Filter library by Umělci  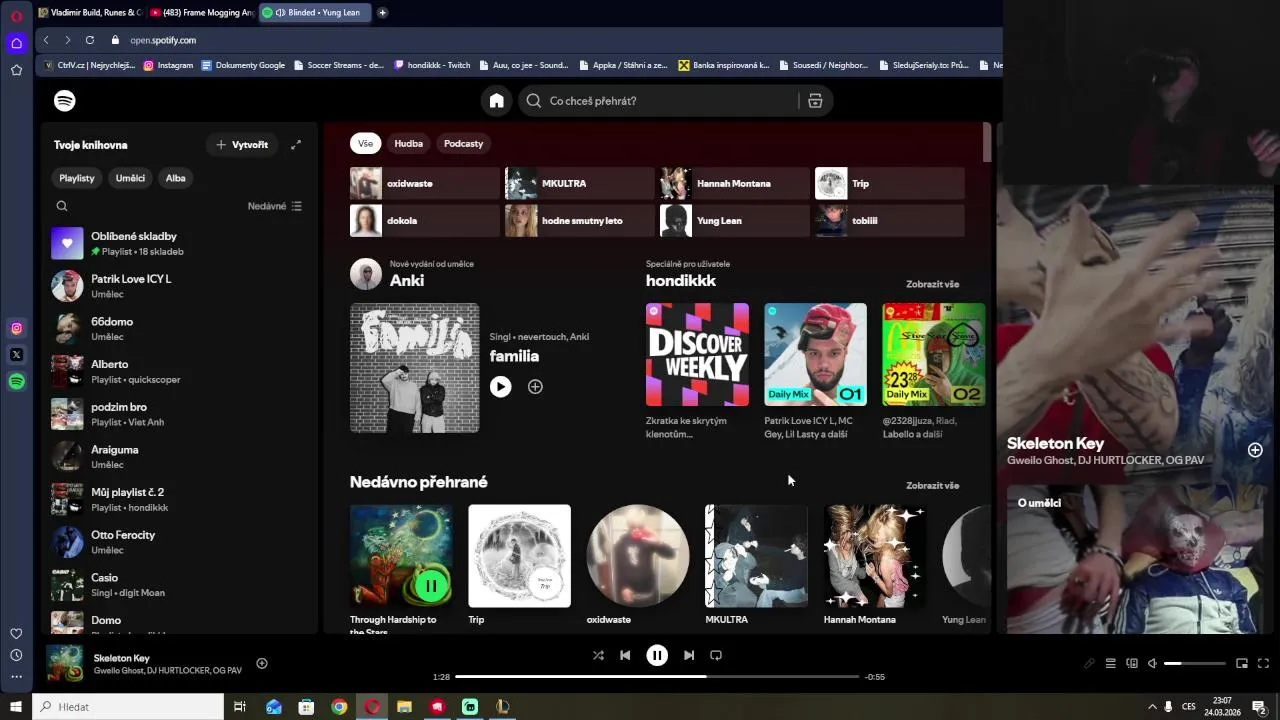(130, 178)
